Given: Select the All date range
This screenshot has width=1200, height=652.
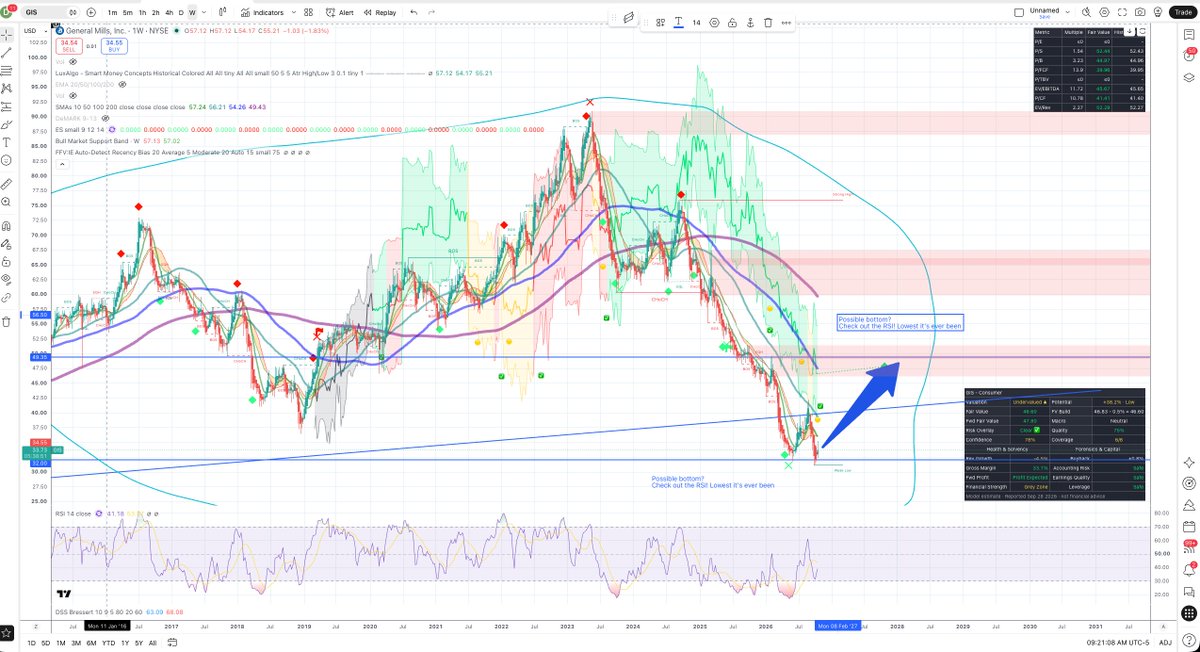Looking at the screenshot, I should coord(152,643).
